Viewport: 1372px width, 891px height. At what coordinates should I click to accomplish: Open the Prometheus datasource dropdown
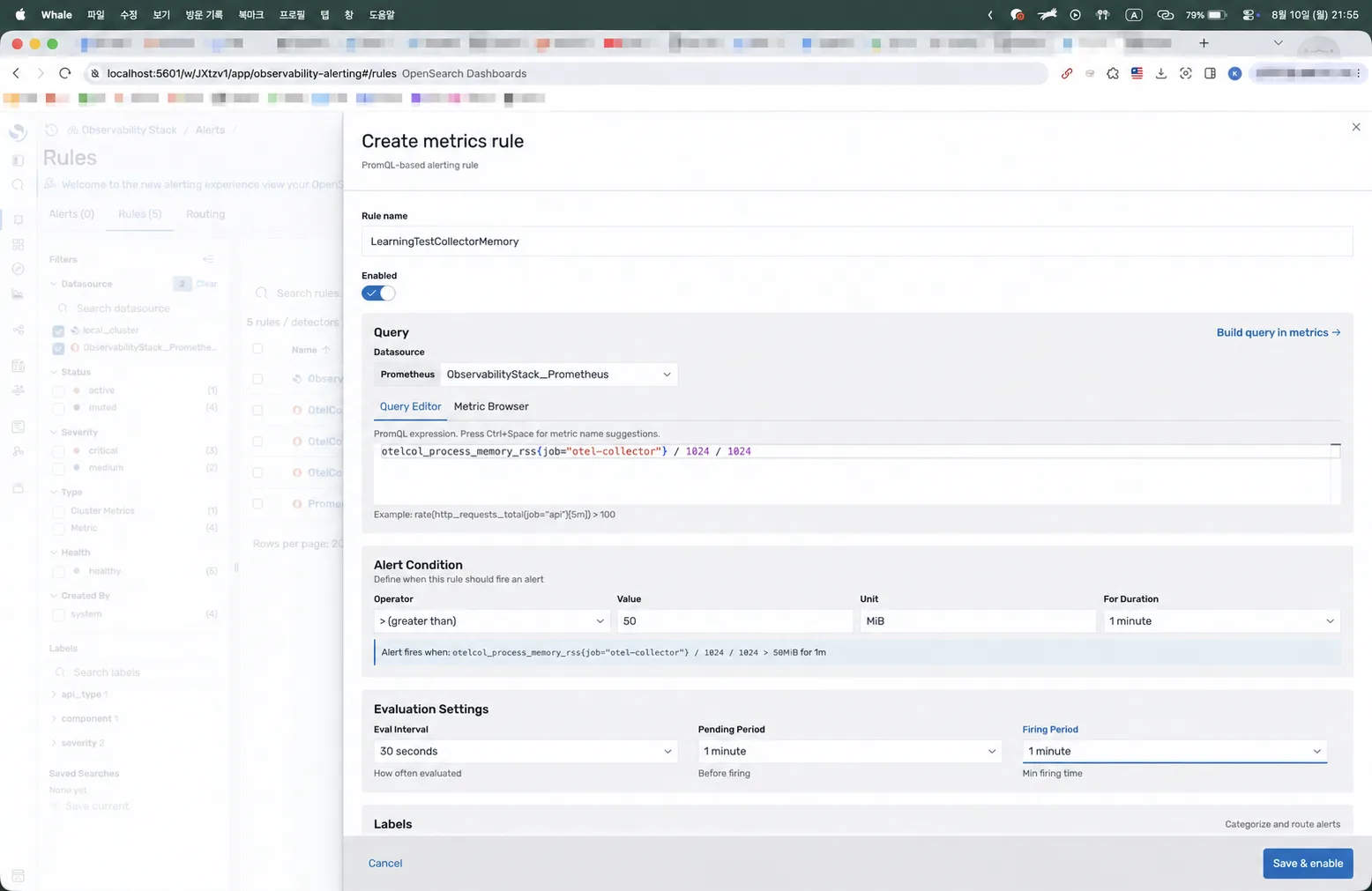[559, 375]
